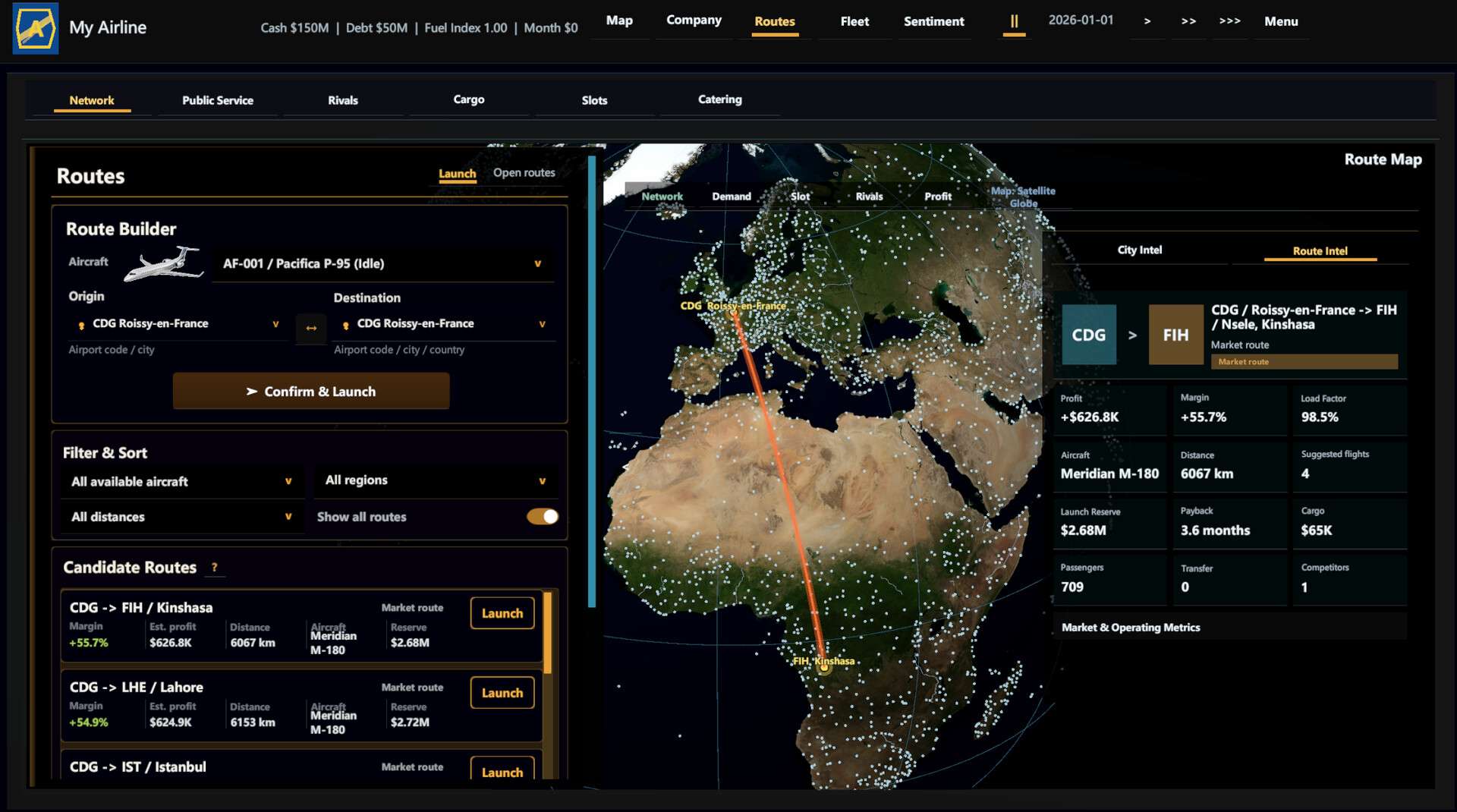
Task: Launch the CDG to LHE Lahore route
Action: (502, 693)
